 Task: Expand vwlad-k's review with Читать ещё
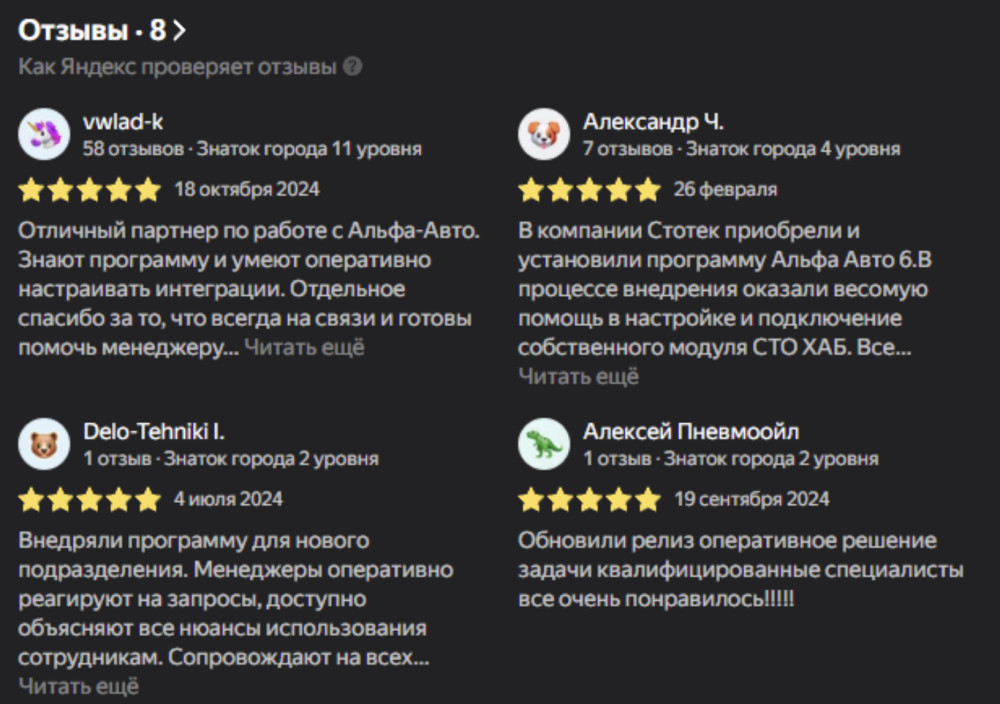[x=305, y=347]
